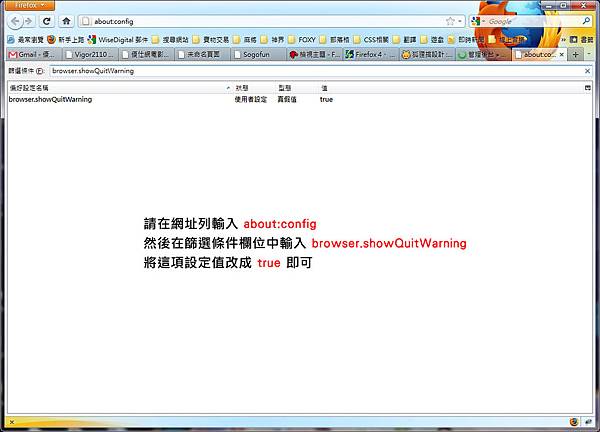Open the bookmark folder left of WiseDigital's neighbour, the first yellow folder
Screen dimensions: 600x432
pyautogui.click(x=170, y=39)
